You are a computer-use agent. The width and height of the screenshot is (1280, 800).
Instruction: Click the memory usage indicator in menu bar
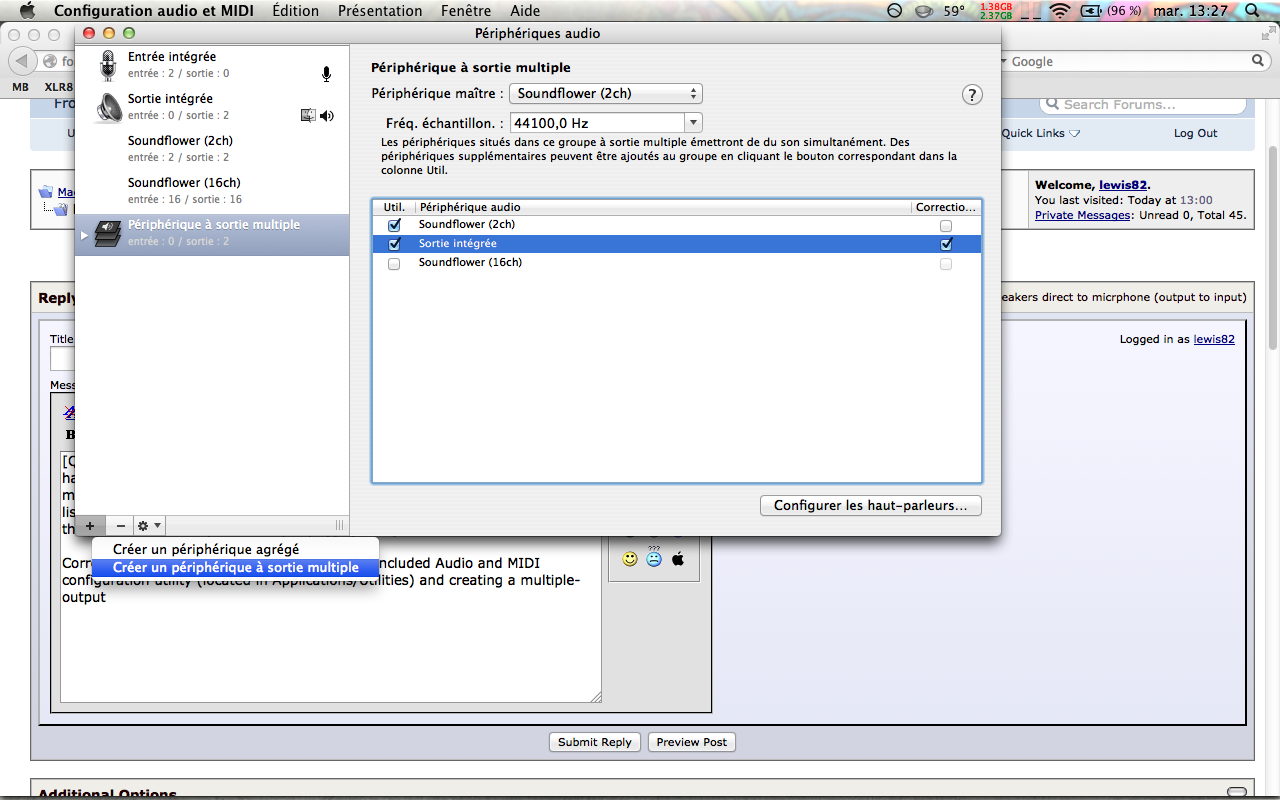996,11
